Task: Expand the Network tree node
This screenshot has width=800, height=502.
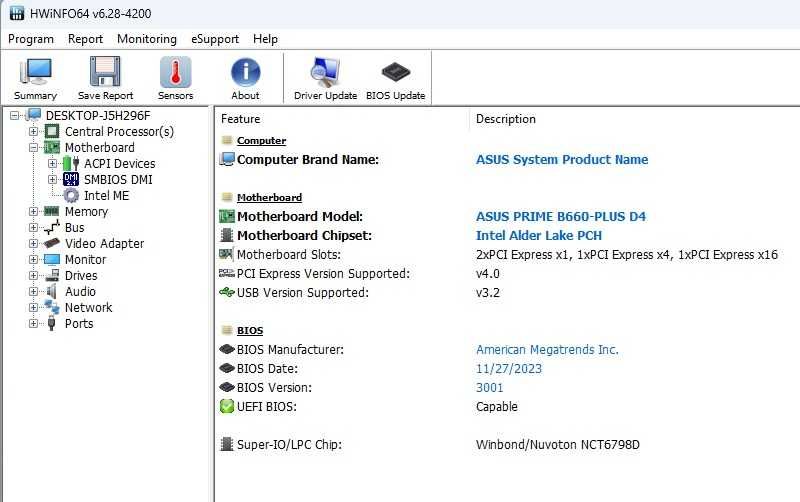Action: (33, 308)
